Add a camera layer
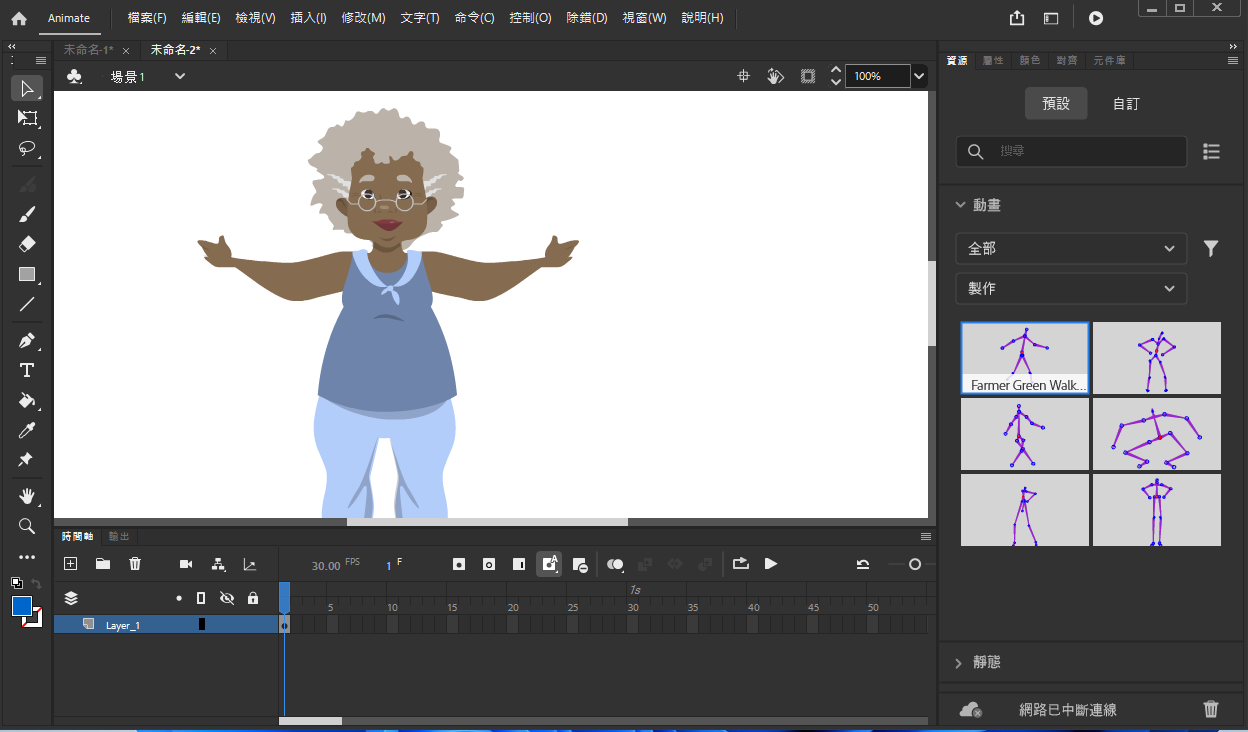 (186, 564)
